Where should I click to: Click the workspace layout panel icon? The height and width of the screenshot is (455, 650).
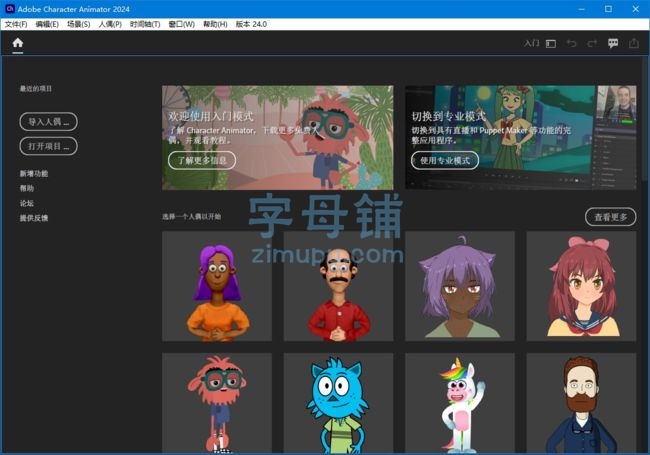tap(551, 44)
